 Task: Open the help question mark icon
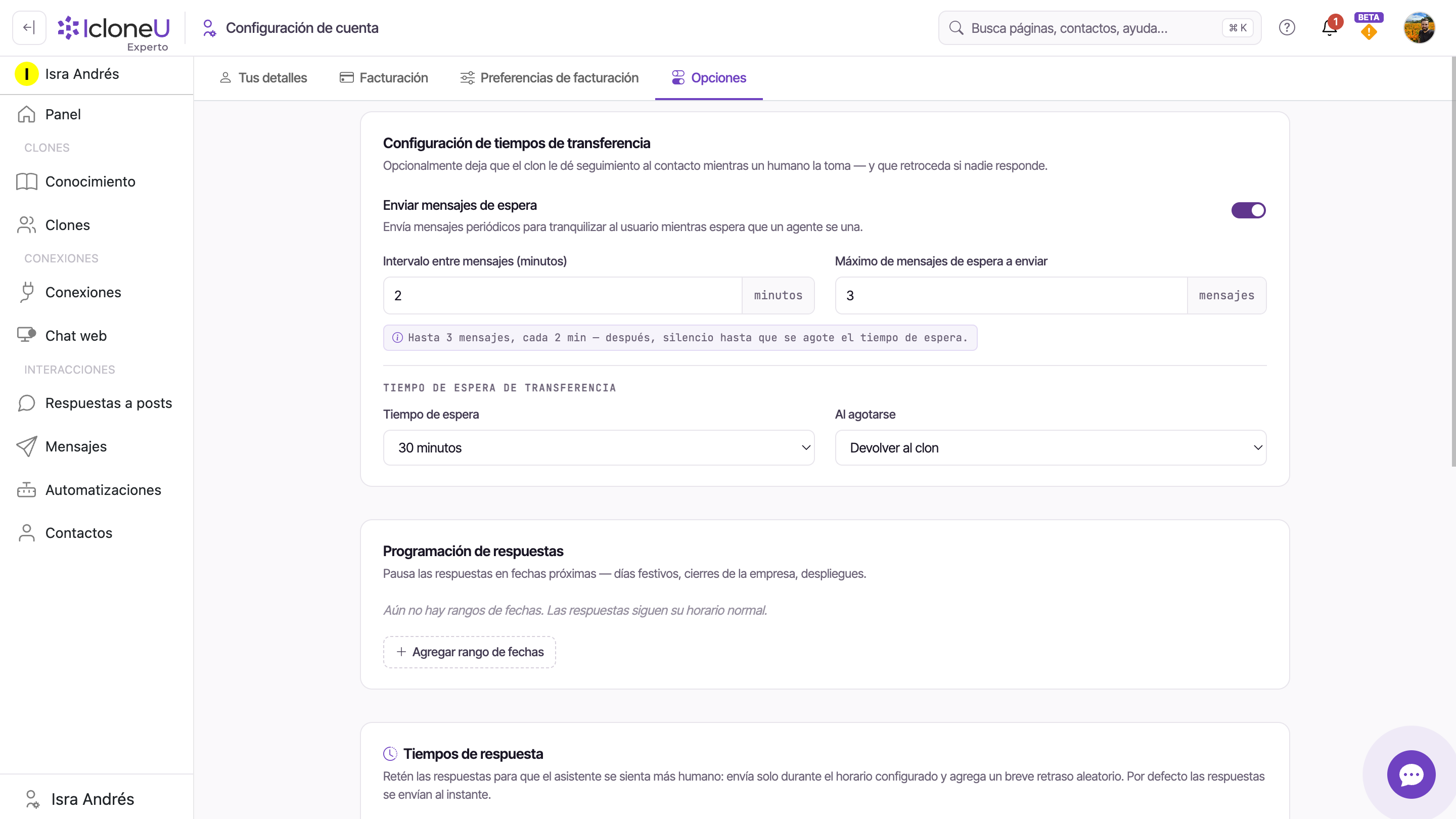tap(1287, 28)
